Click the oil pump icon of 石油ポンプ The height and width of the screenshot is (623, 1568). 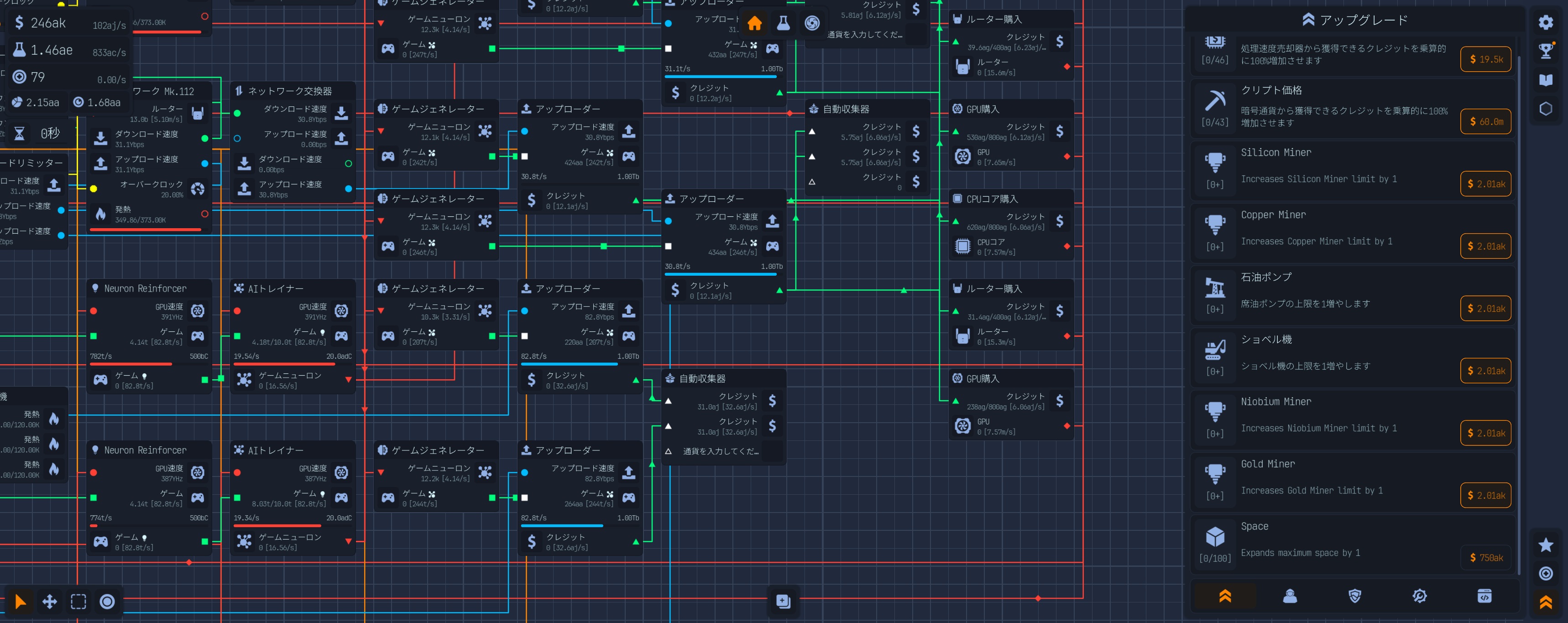(1215, 287)
